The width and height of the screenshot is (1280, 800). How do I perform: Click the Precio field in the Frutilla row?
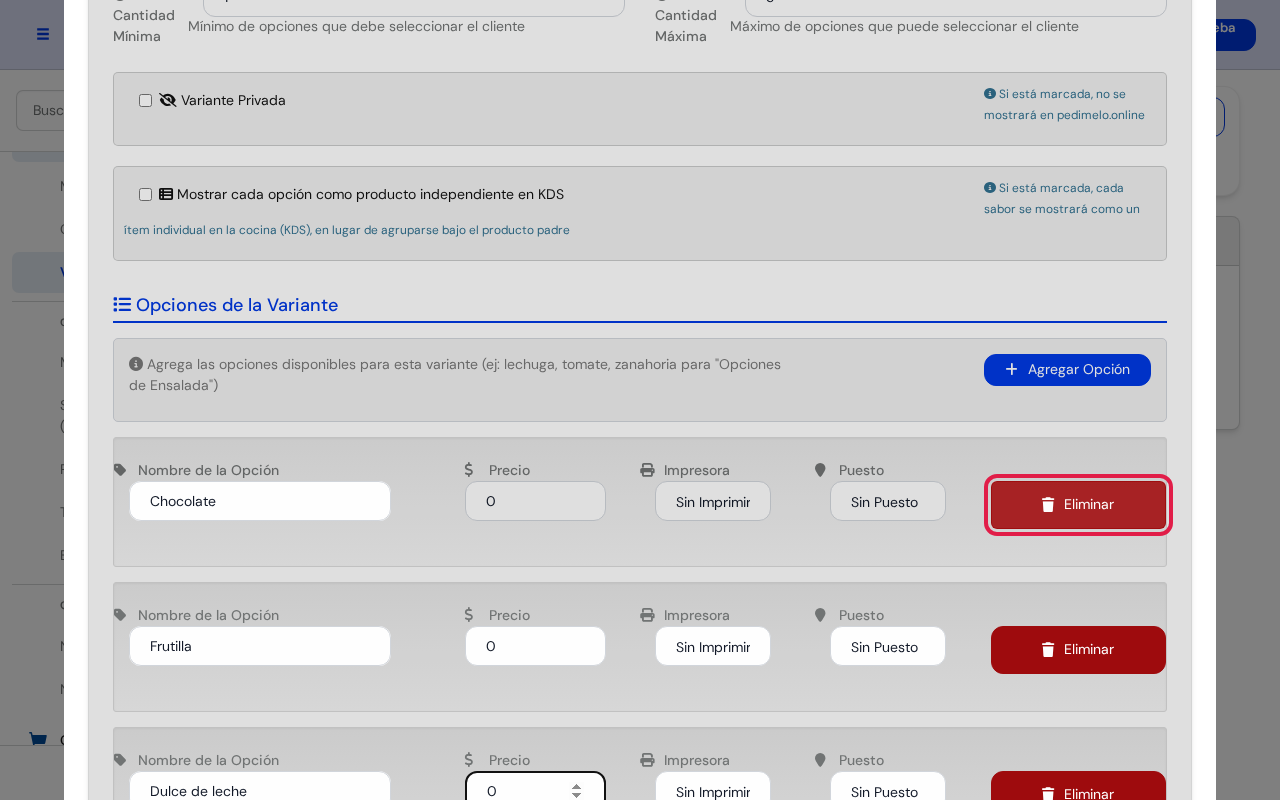point(535,646)
